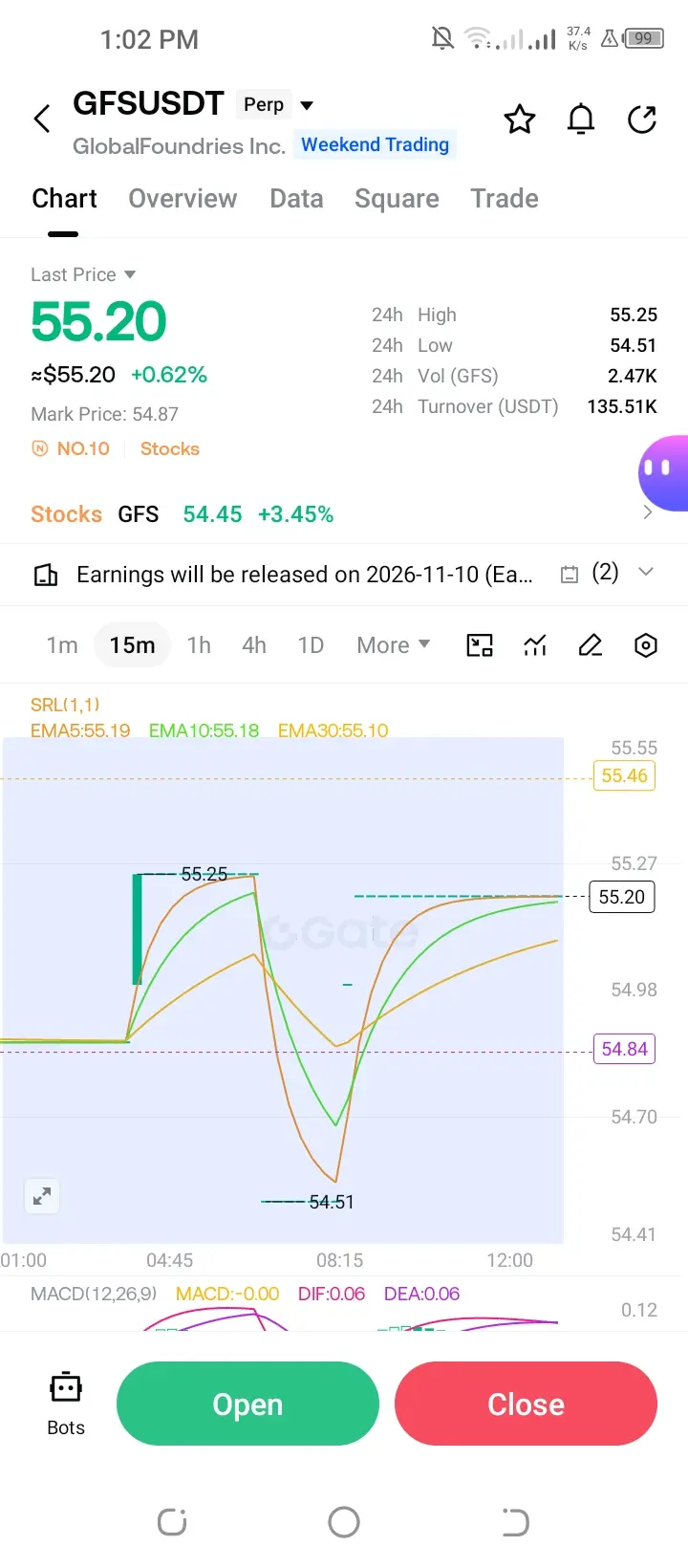Open earnings calendar icon
Screen dimensions: 688x1568
(570, 575)
